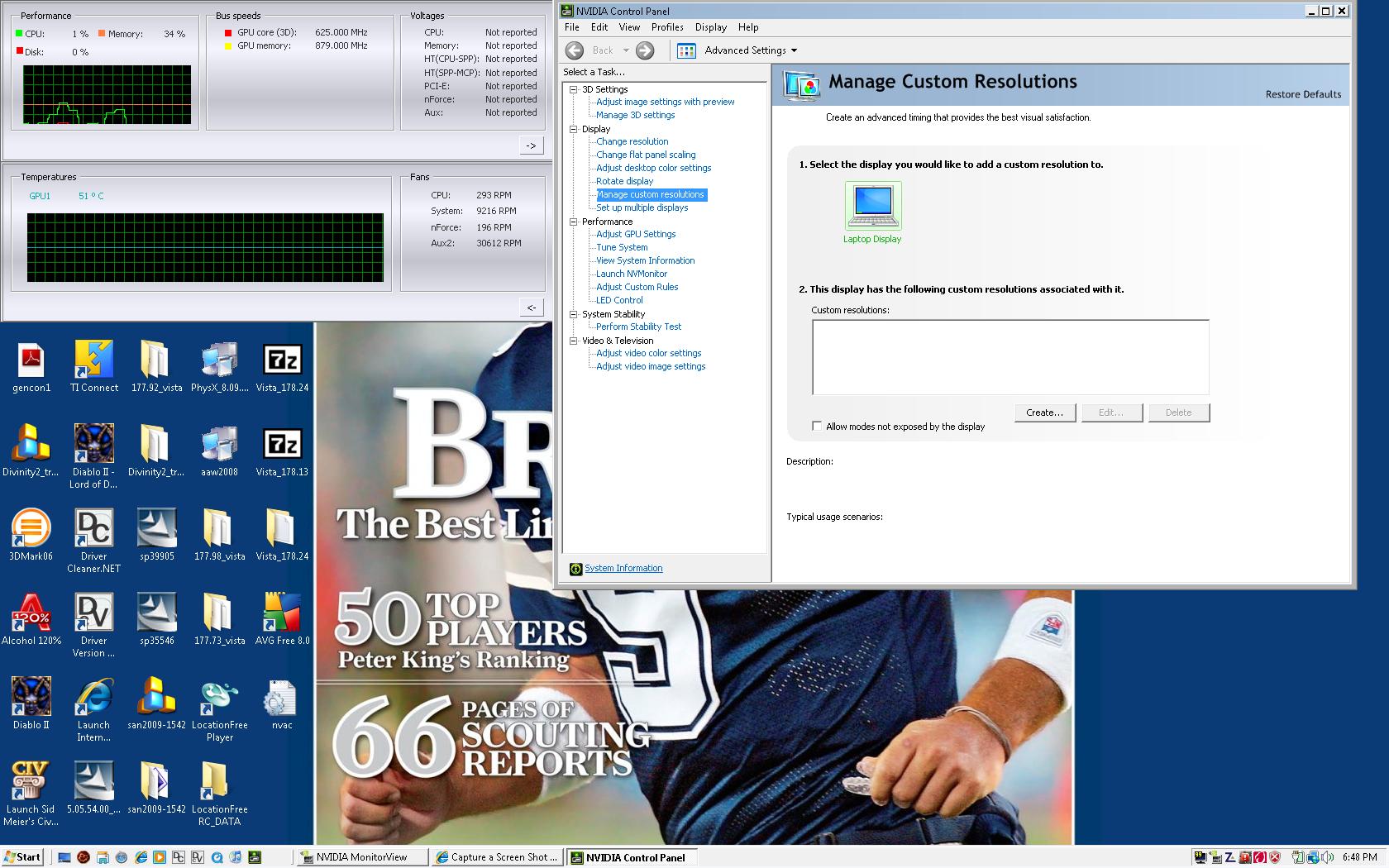Select LED Control task
1389x868 pixels.
[619, 301]
